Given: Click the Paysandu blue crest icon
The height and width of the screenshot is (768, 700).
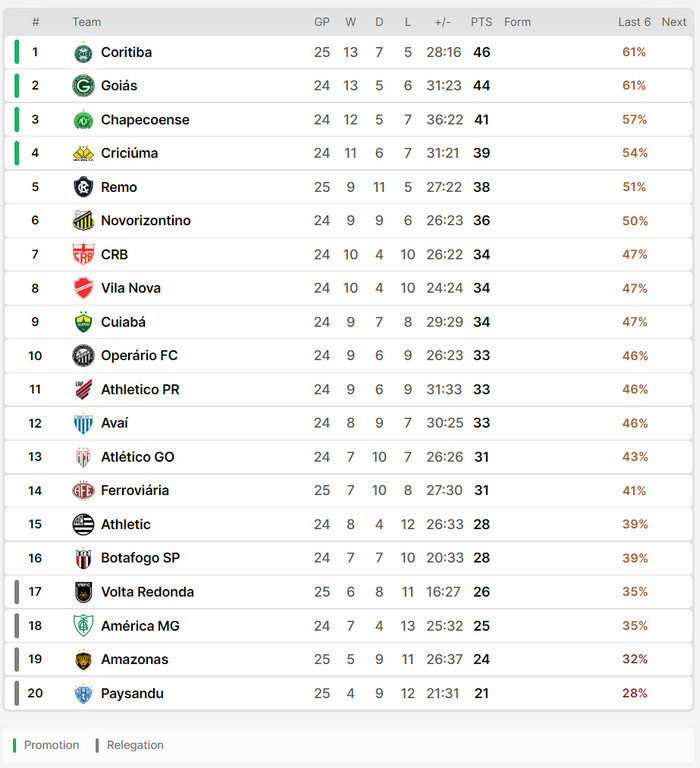Looking at the screenshot, I should coord(83,694).
